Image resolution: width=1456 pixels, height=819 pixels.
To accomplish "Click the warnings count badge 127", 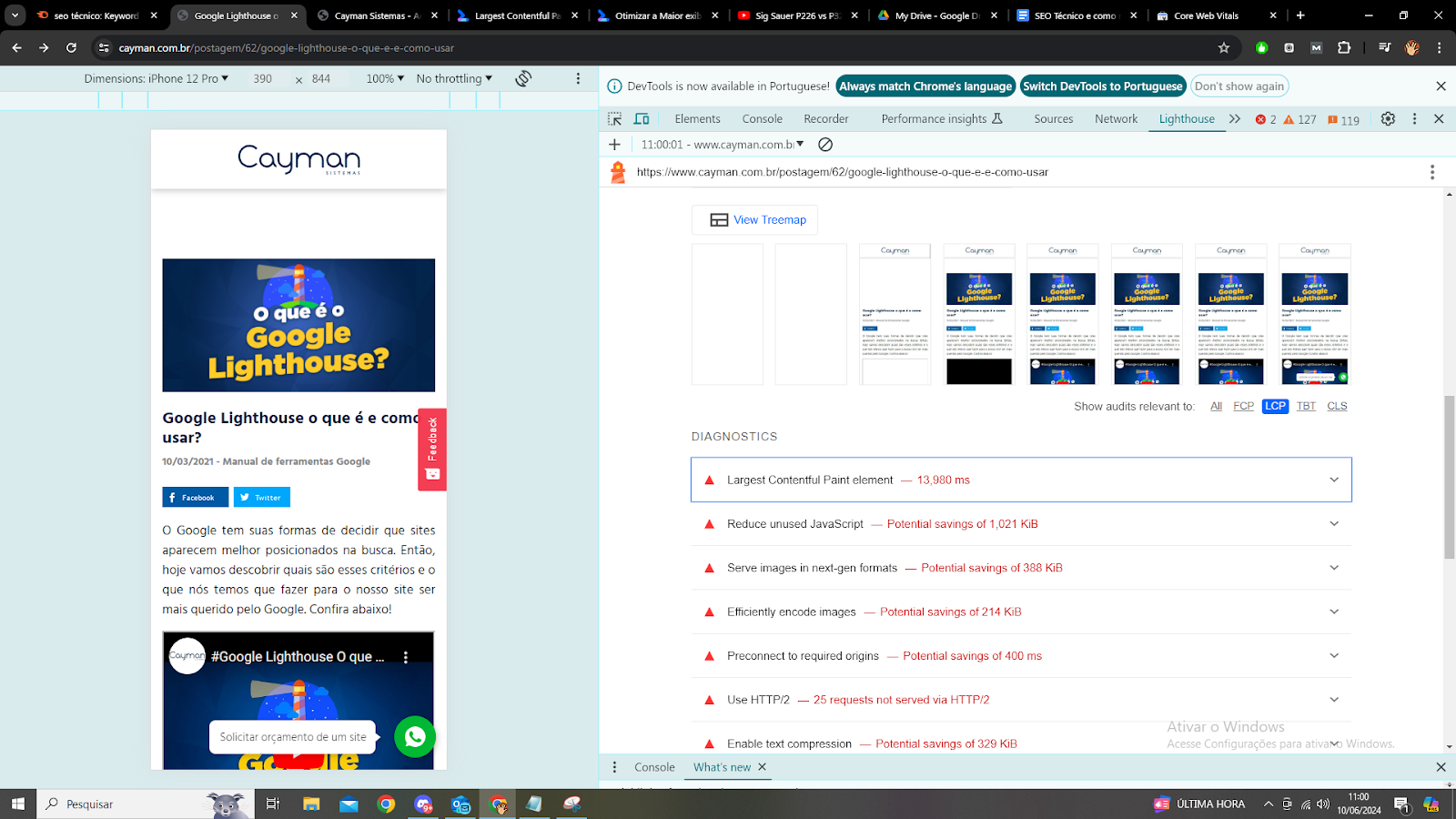I will click(1300, 119).
